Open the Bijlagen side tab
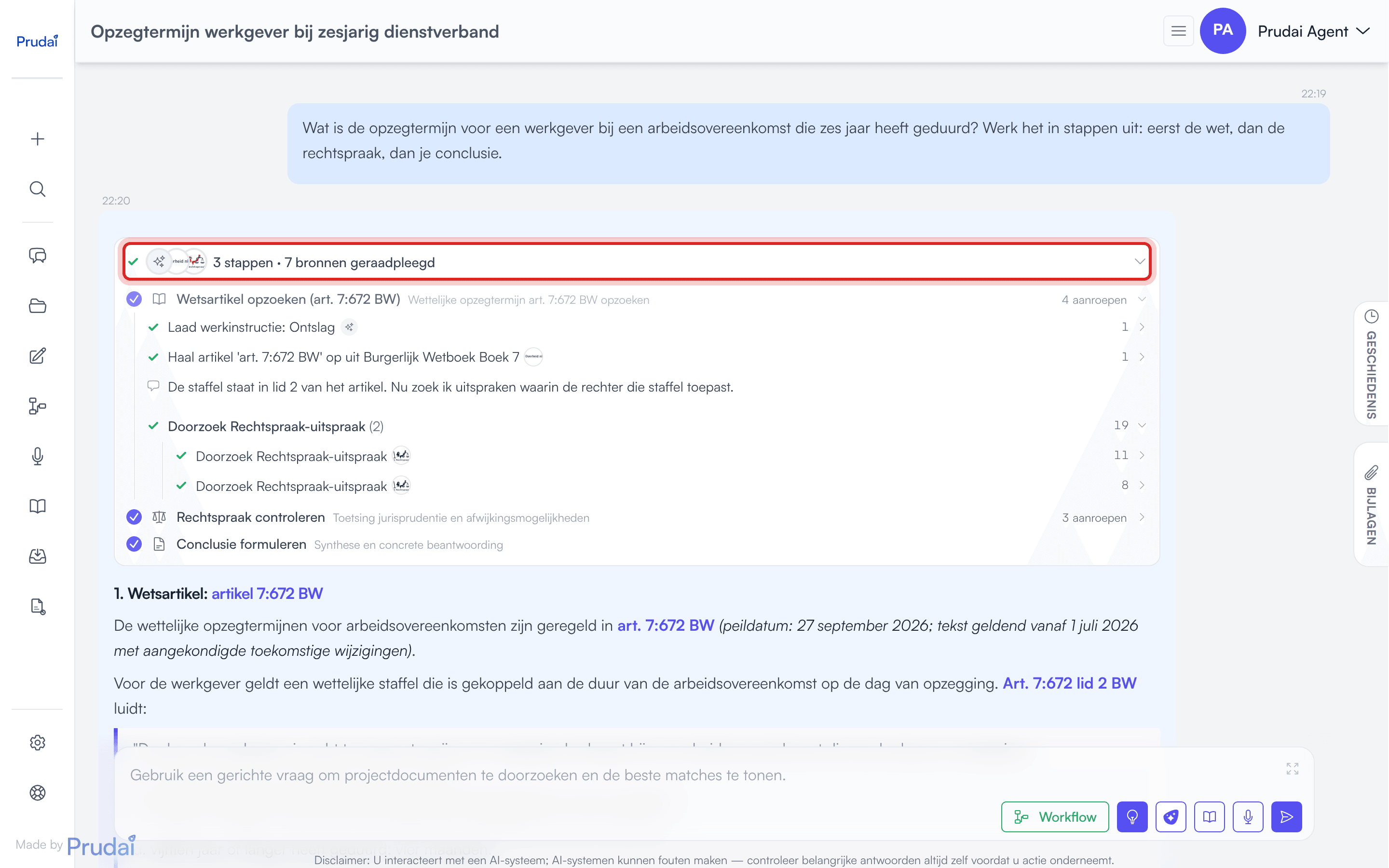 [x=1371, y=504]
